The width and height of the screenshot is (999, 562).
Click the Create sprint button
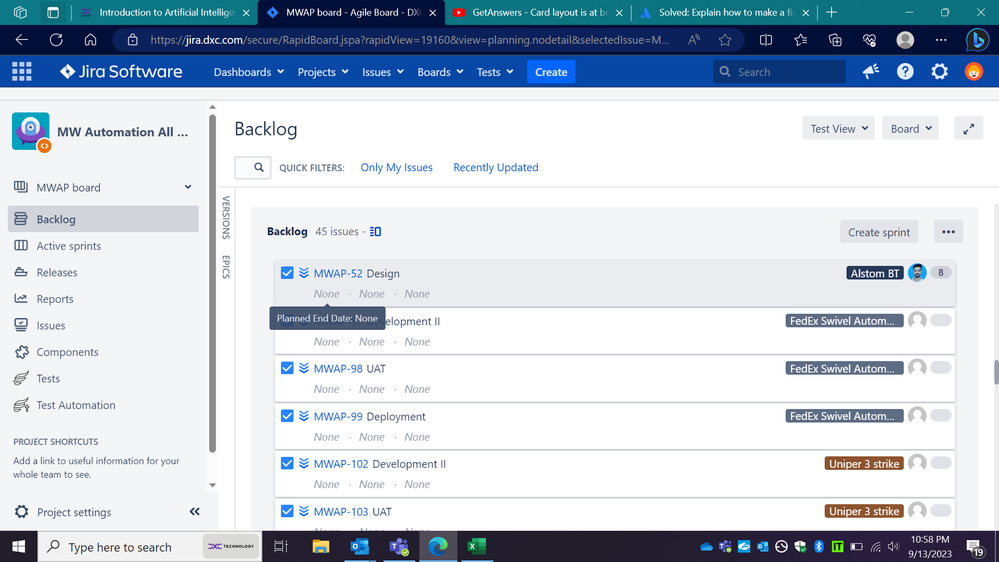pos(879,232)
